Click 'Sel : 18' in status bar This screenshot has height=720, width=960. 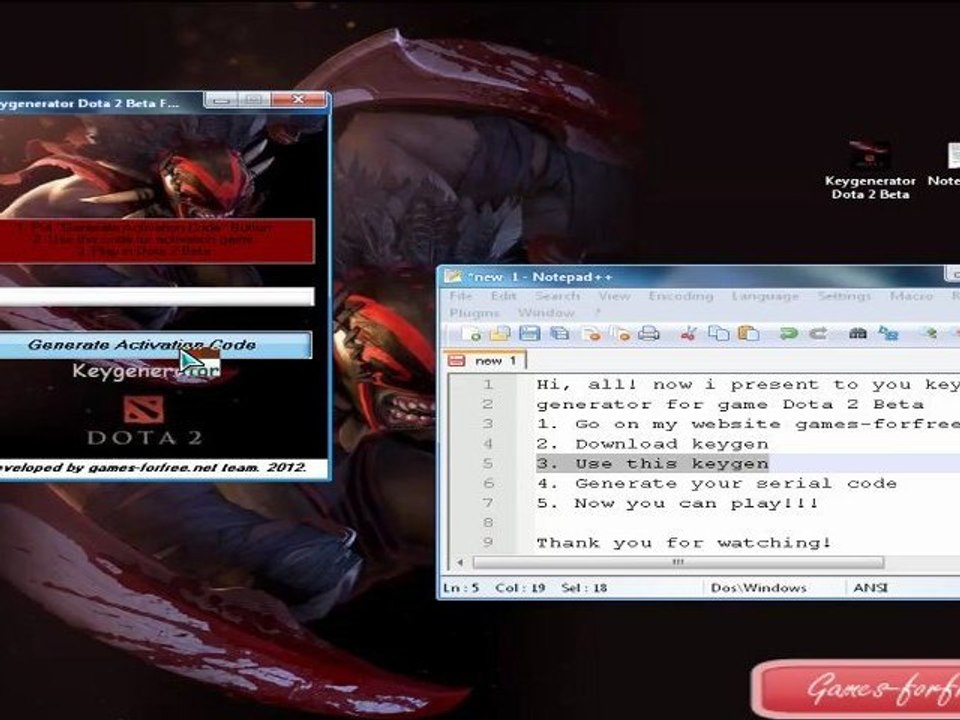pos(584,588)
